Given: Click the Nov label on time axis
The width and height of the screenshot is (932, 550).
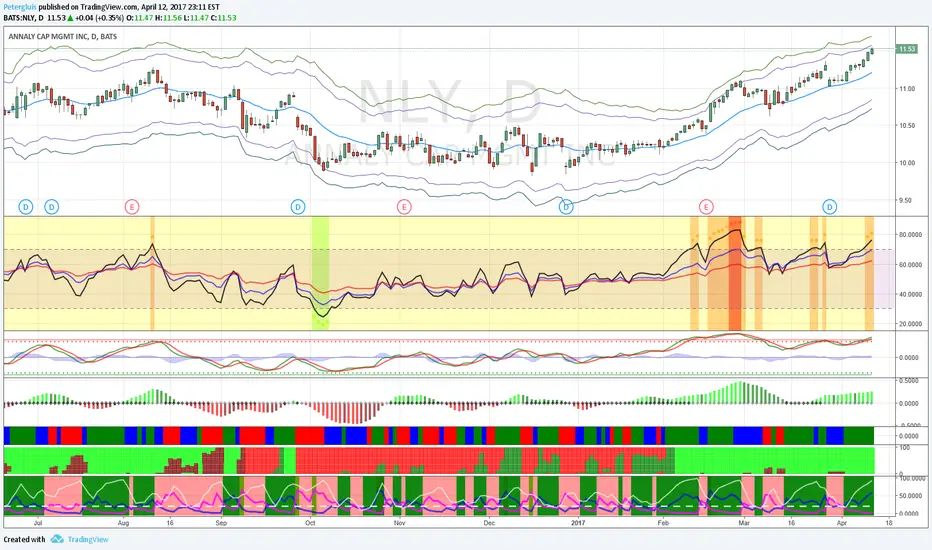Looking at the screenshot, I should click(x=399, y=523).
